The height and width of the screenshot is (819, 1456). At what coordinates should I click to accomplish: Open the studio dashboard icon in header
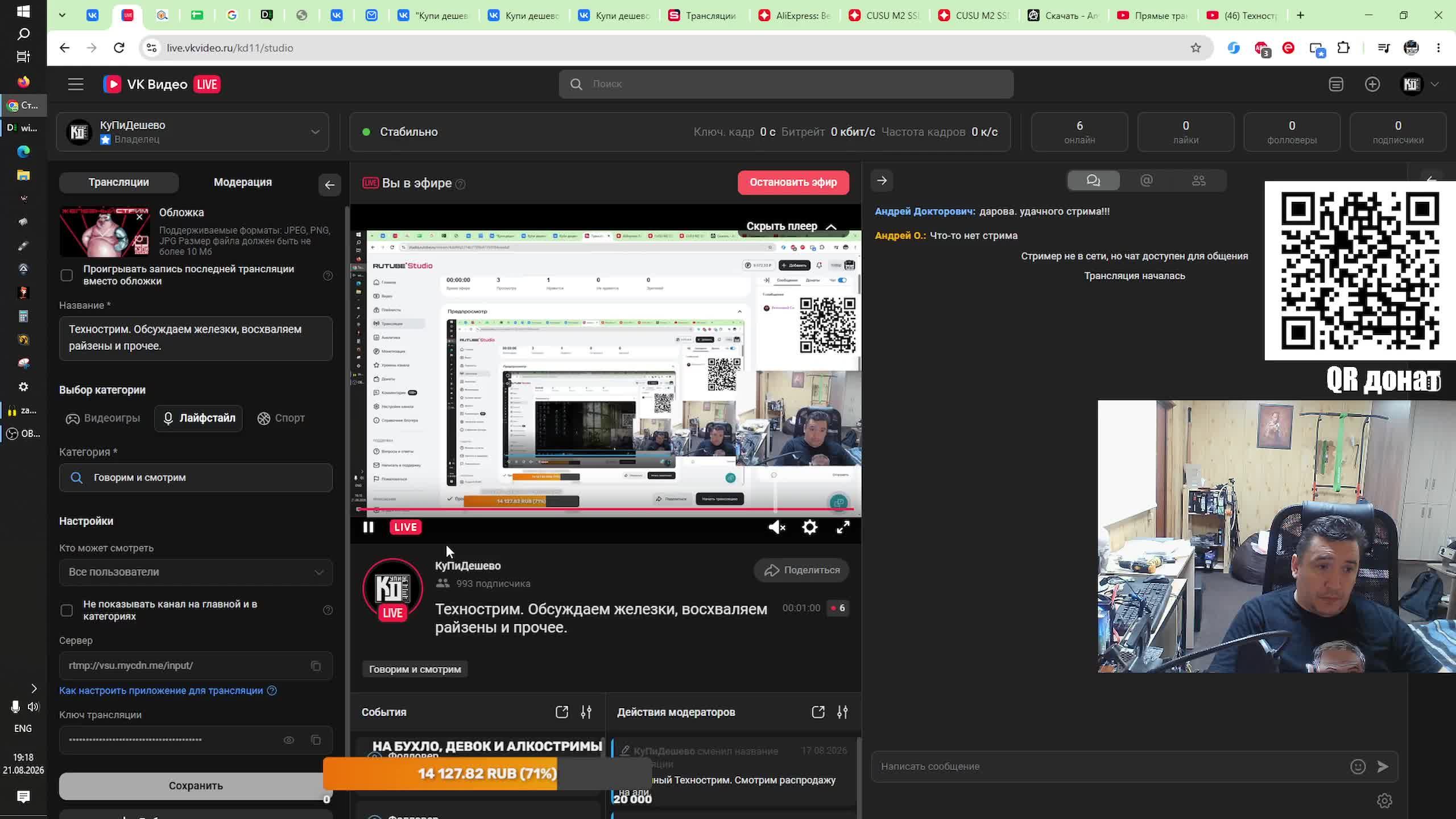point(1336,84)
